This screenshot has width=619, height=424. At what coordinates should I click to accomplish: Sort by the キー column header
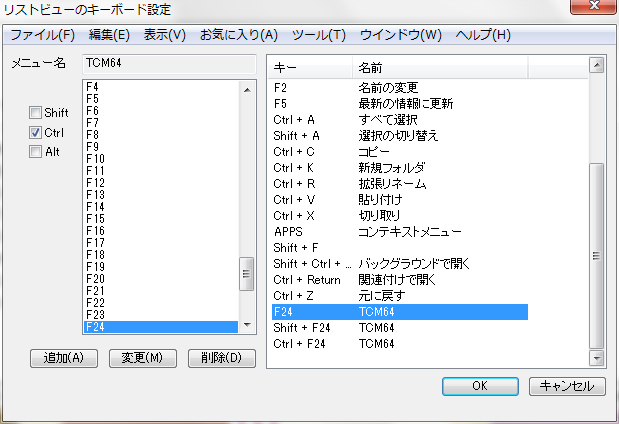(310, 68)
